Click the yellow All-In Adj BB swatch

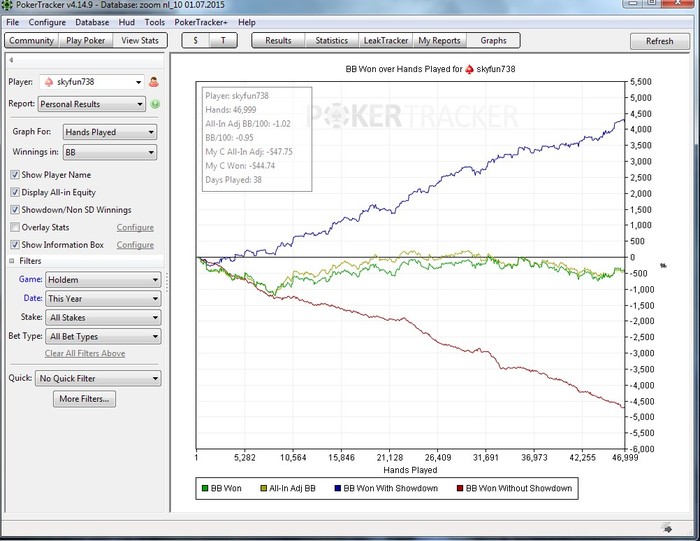pyautogui.click(x=263, y=488)
